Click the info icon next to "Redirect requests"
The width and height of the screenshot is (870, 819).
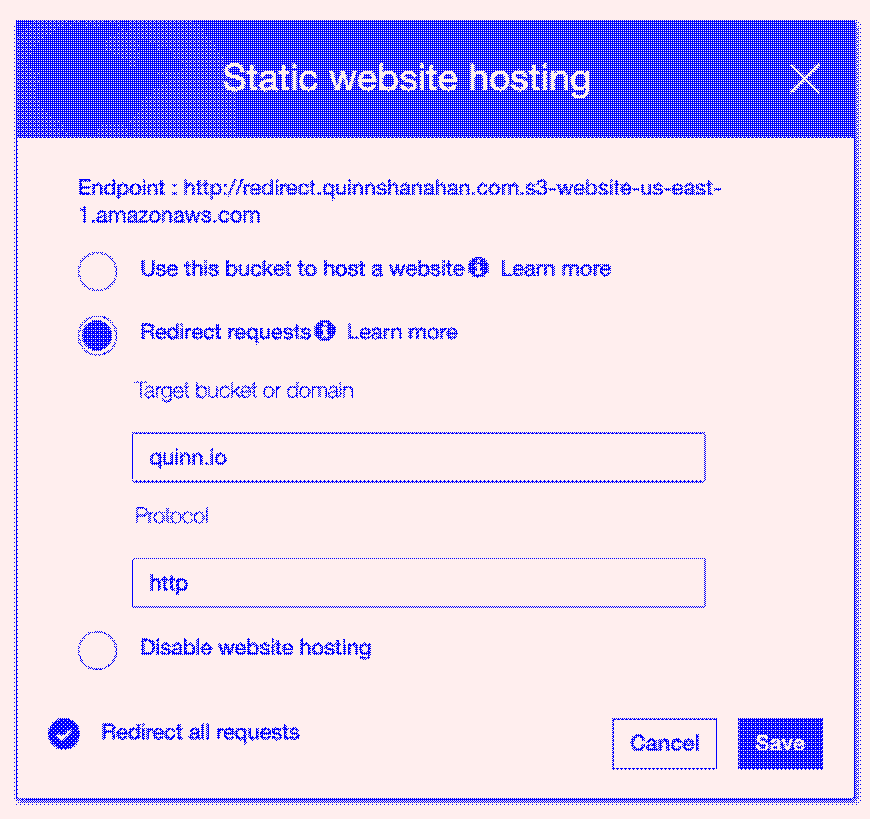(x=325, y=331)
